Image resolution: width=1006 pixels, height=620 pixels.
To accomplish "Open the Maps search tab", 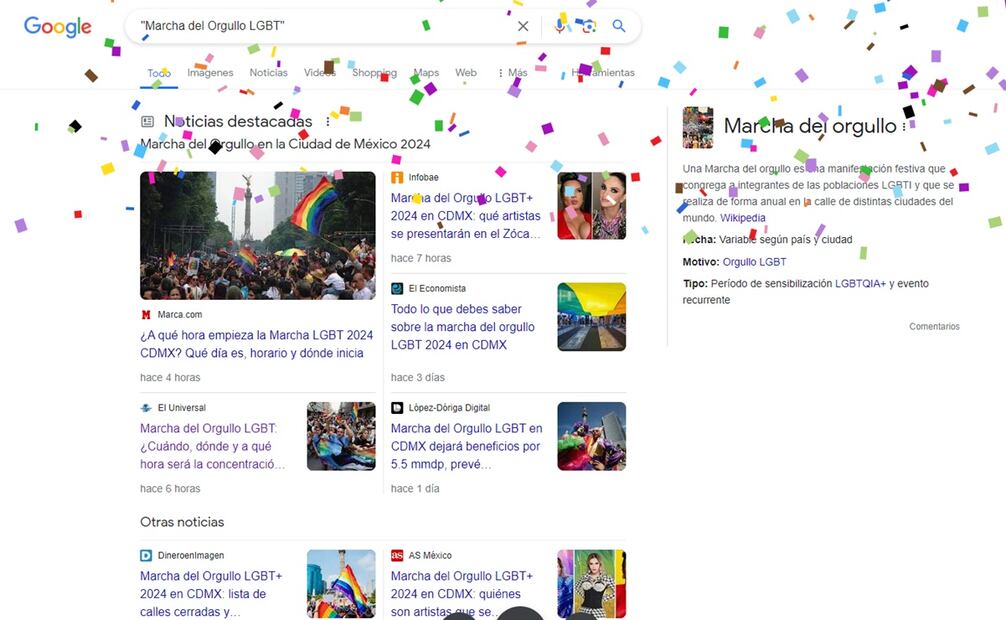I will (x=427, y=73).
